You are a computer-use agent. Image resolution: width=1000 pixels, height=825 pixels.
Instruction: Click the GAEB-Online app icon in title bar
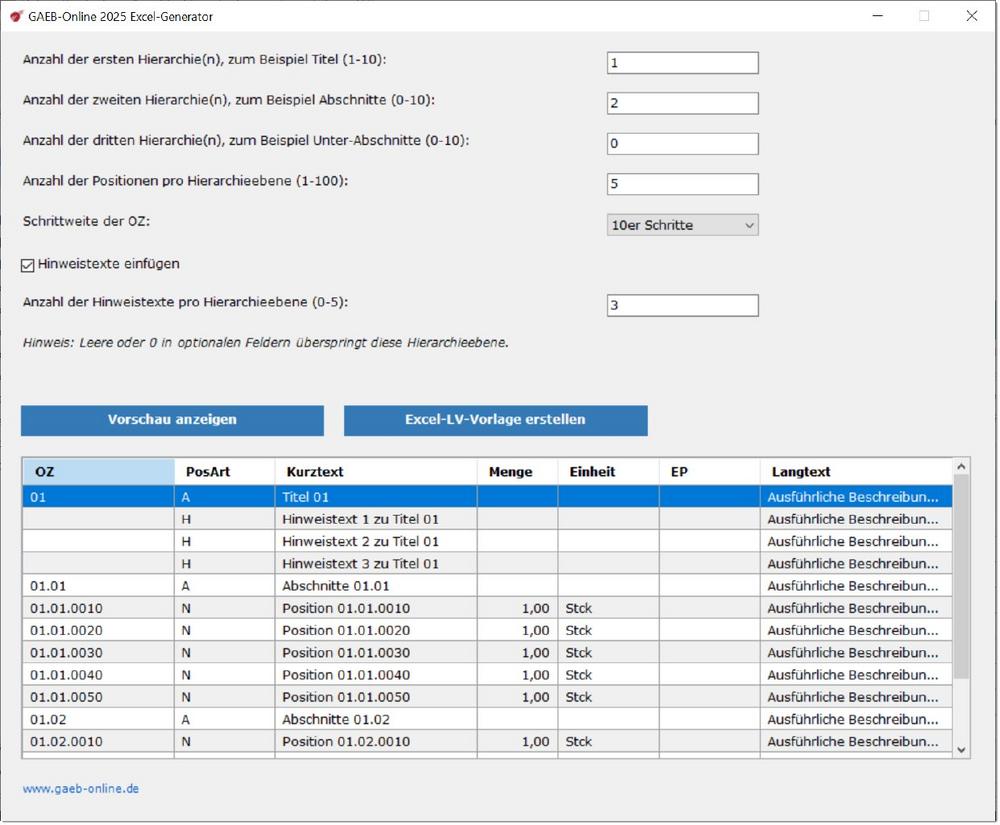tap(16, 16)
